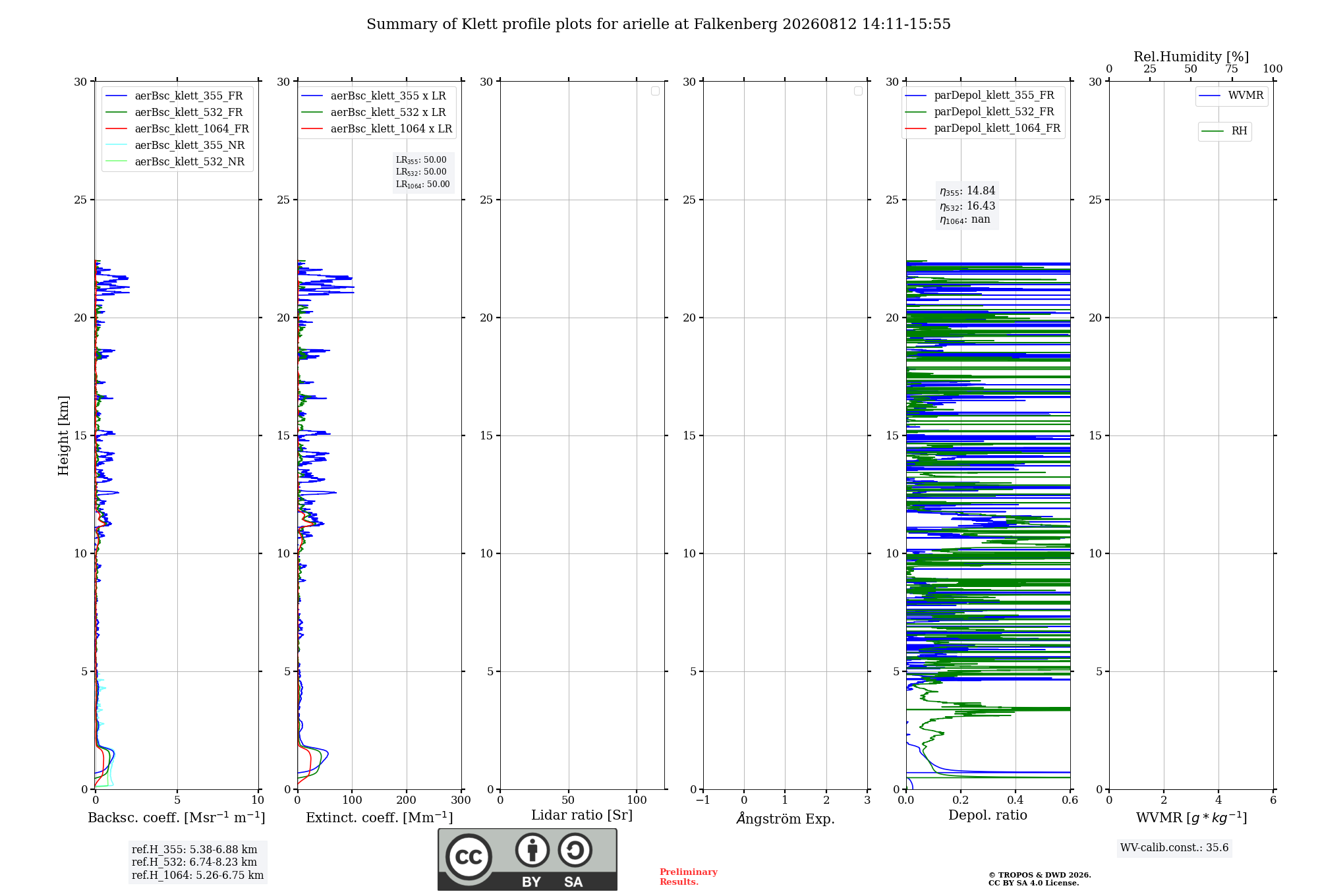Screen dimensions: 1318x896
Task: Click the SA share-alike arrow icon
Action: pos(575,850)
